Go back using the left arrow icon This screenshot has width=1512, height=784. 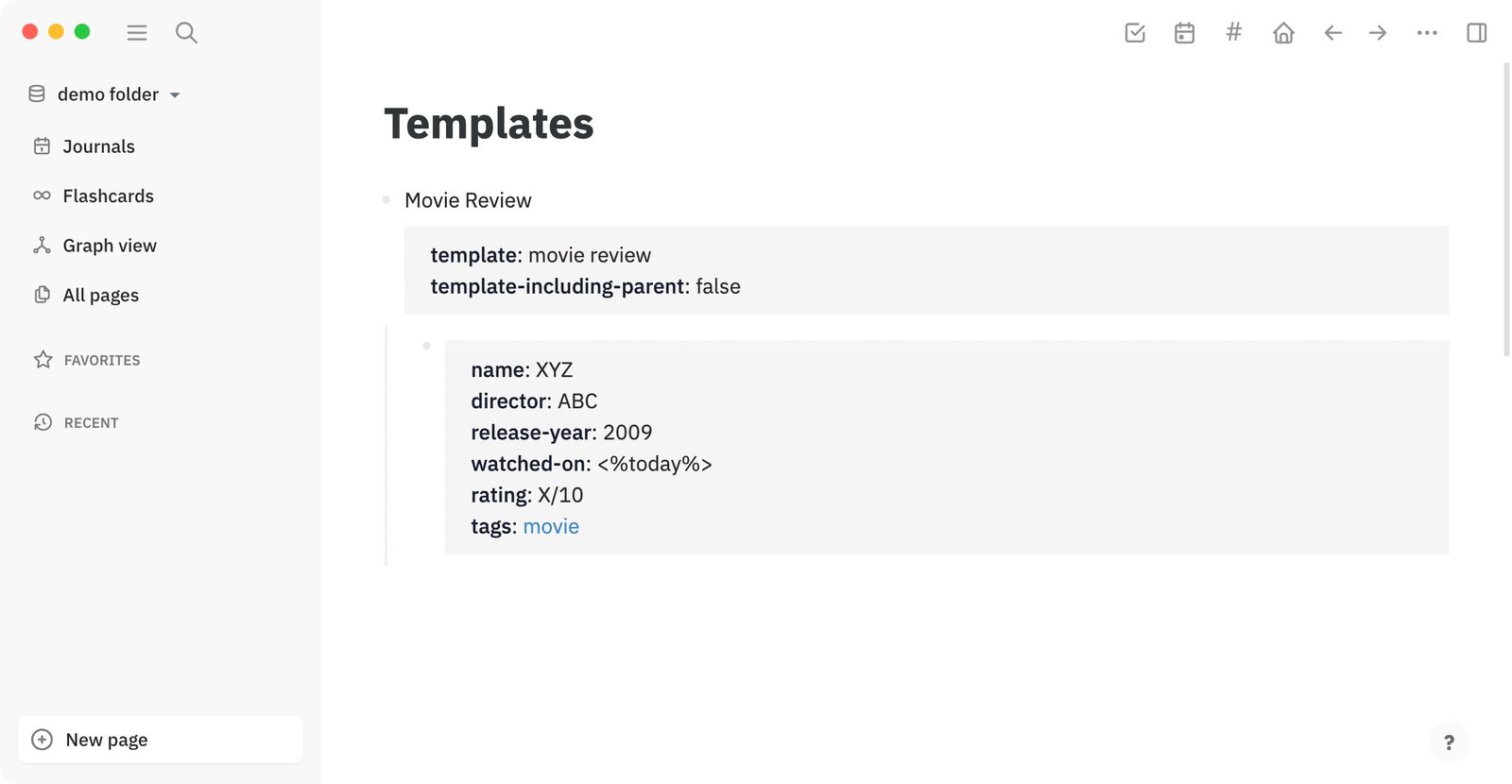click(1332, 32)
